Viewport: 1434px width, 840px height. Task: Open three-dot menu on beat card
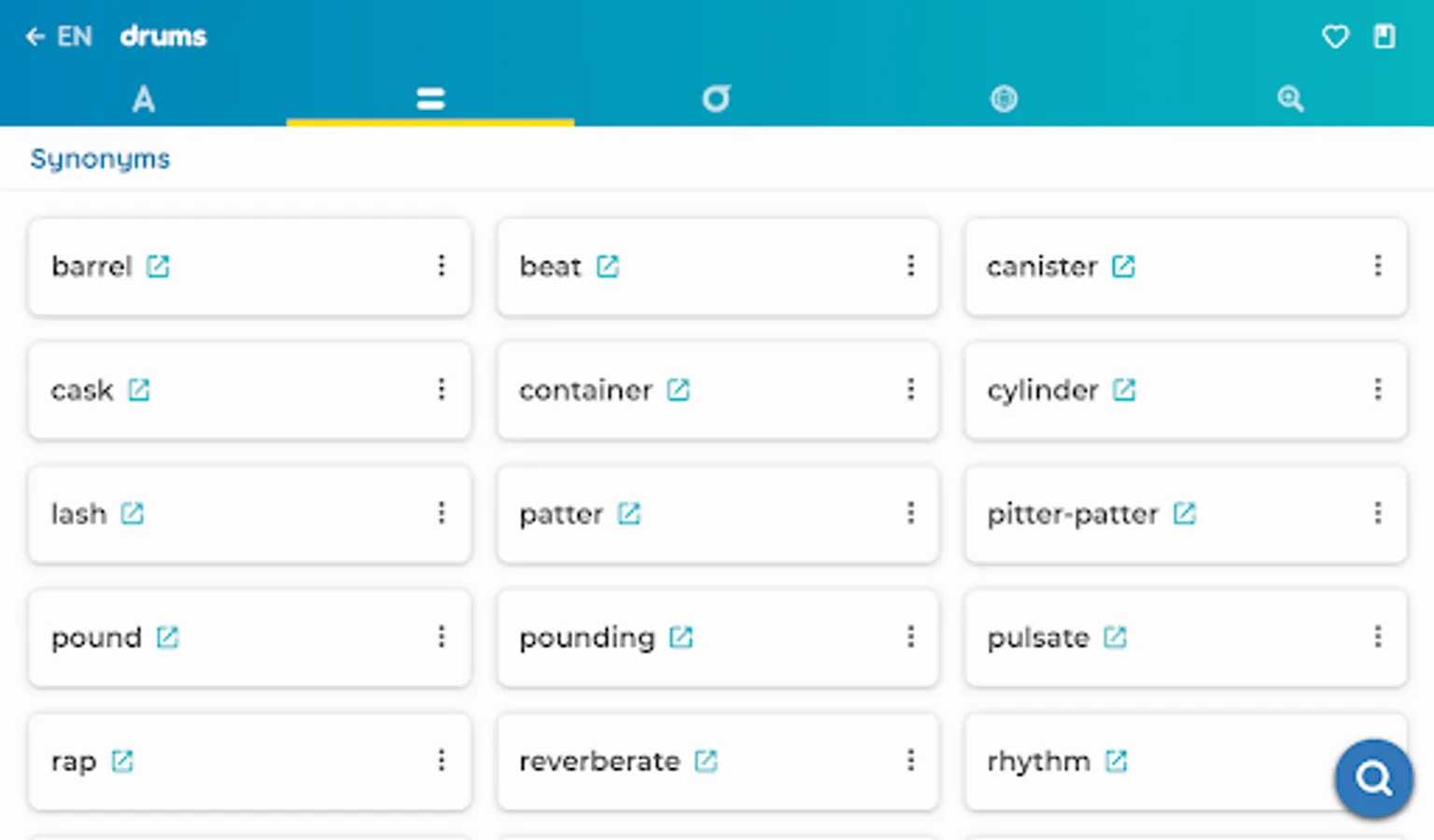pos(910,266)
